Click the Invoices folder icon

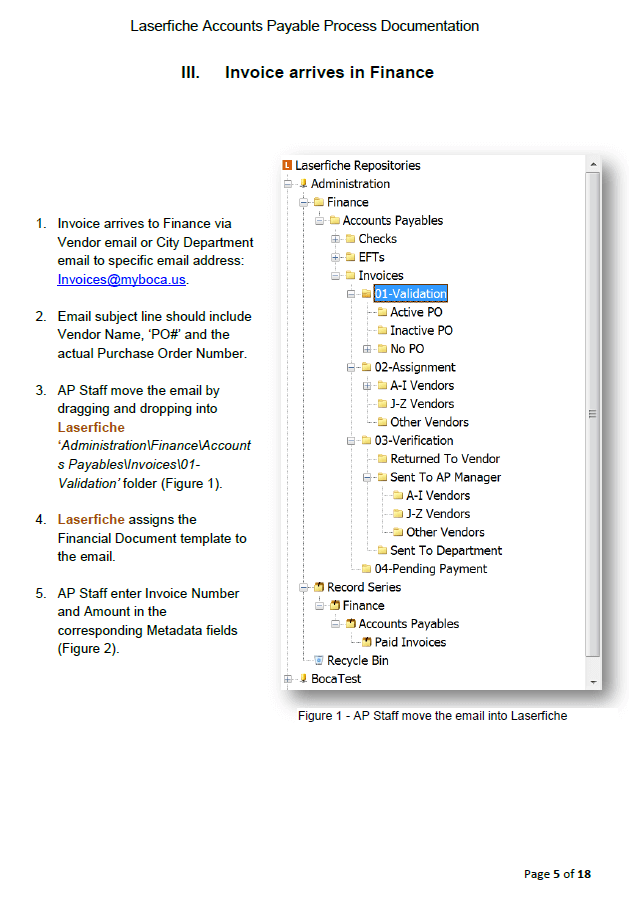[x=351, y=276]
